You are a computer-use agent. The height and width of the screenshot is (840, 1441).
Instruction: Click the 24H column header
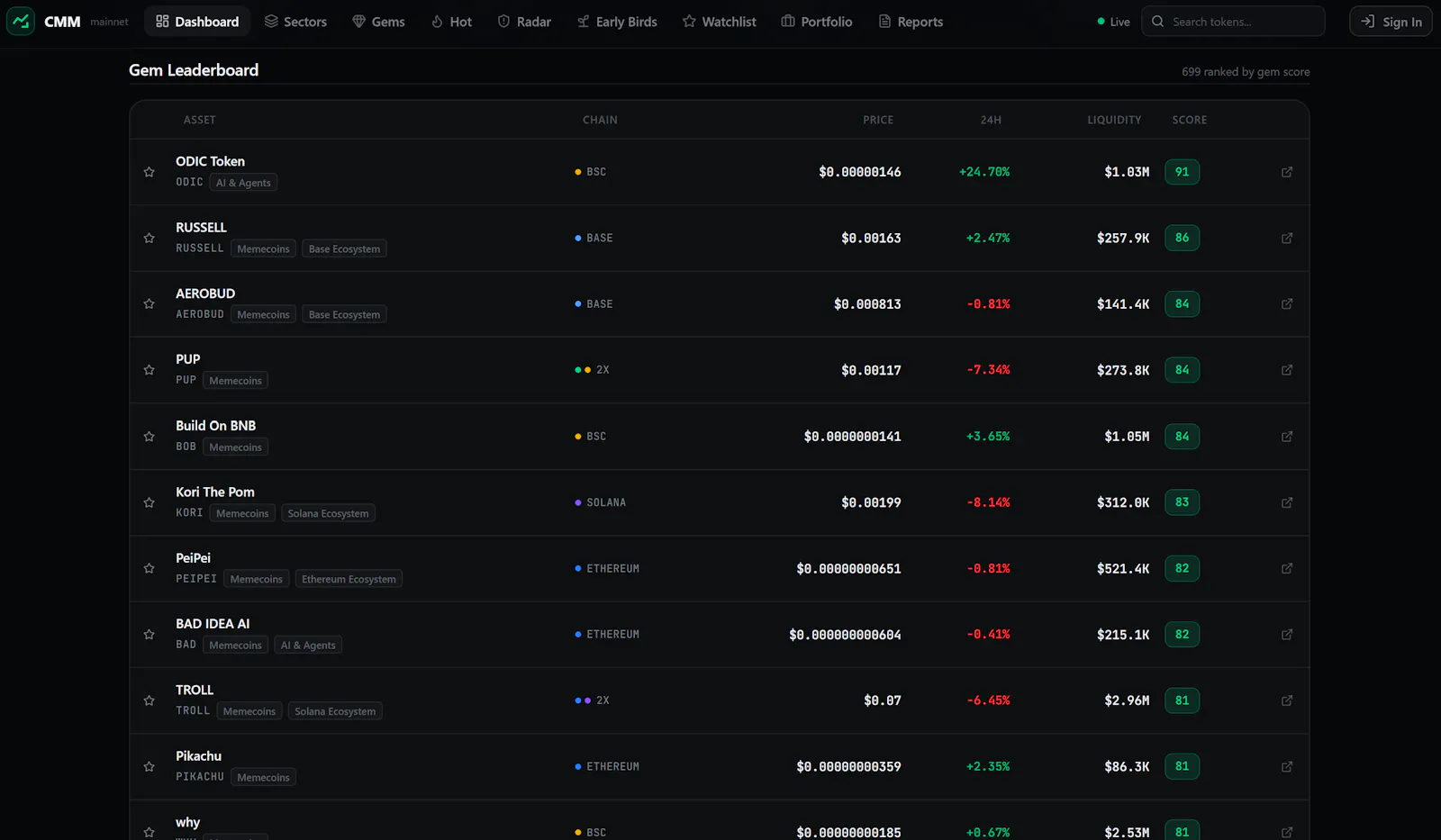tap(991, 120)
